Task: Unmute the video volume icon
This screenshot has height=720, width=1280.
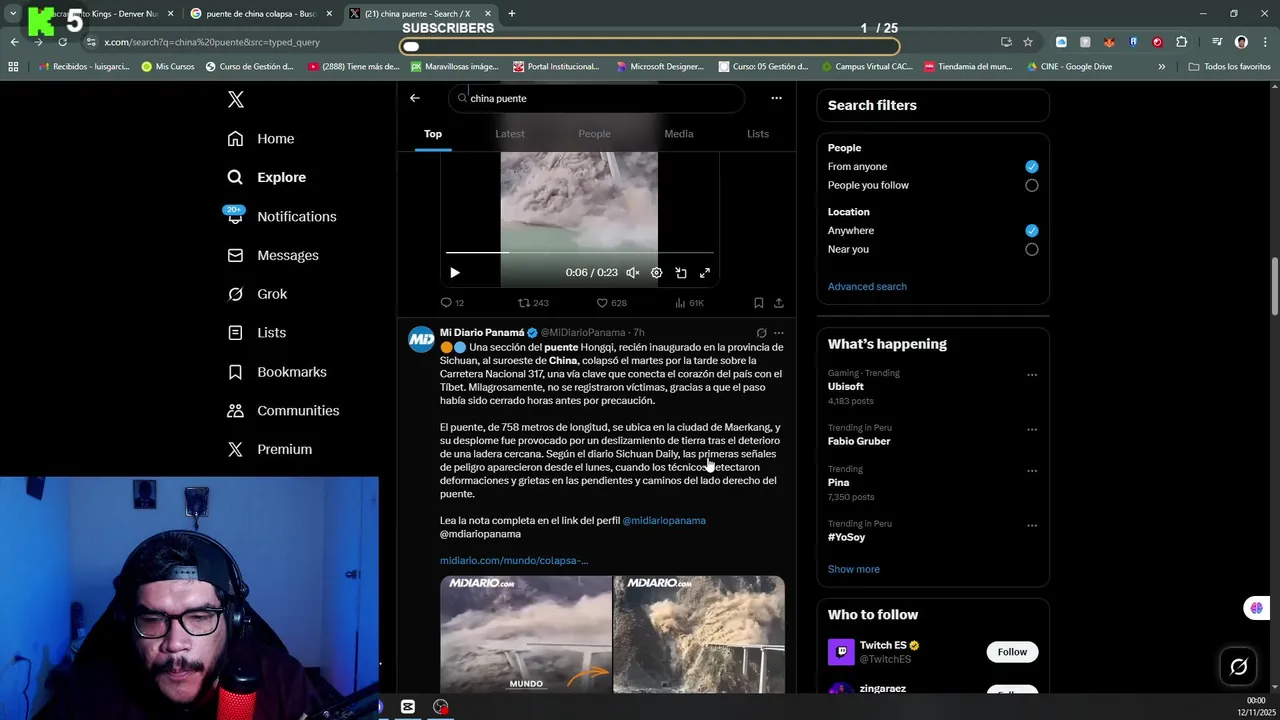Action: pos(633,273)
